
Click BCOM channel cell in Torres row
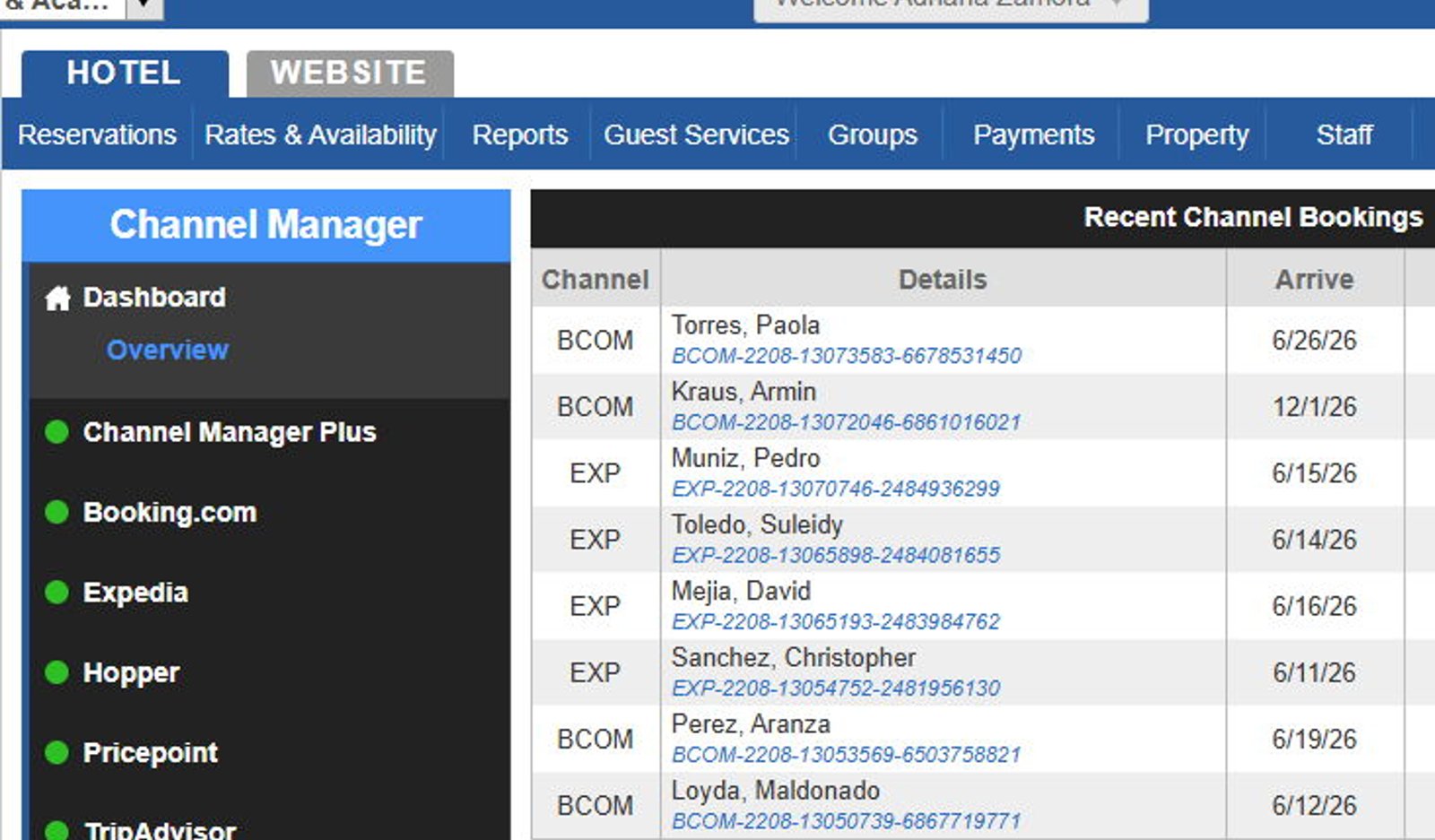click(596, 341)
